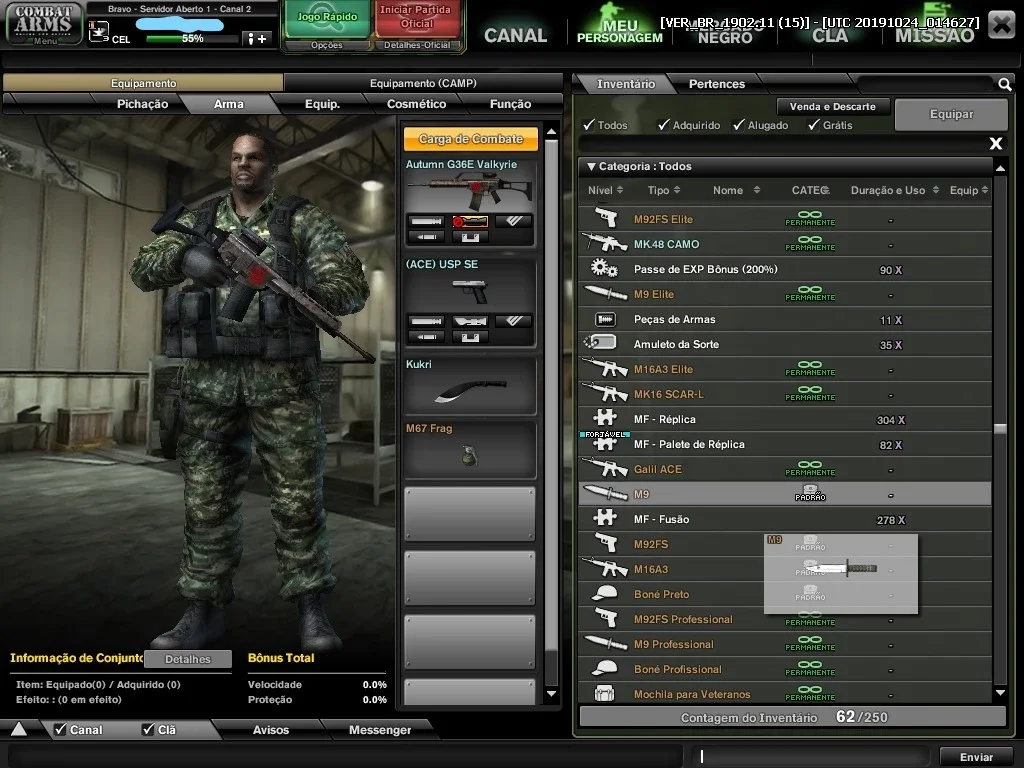This screenshot has height=768, width=1024.
Task: Click the G36E red sight attachment icon
Action: [x=470, y=221]
